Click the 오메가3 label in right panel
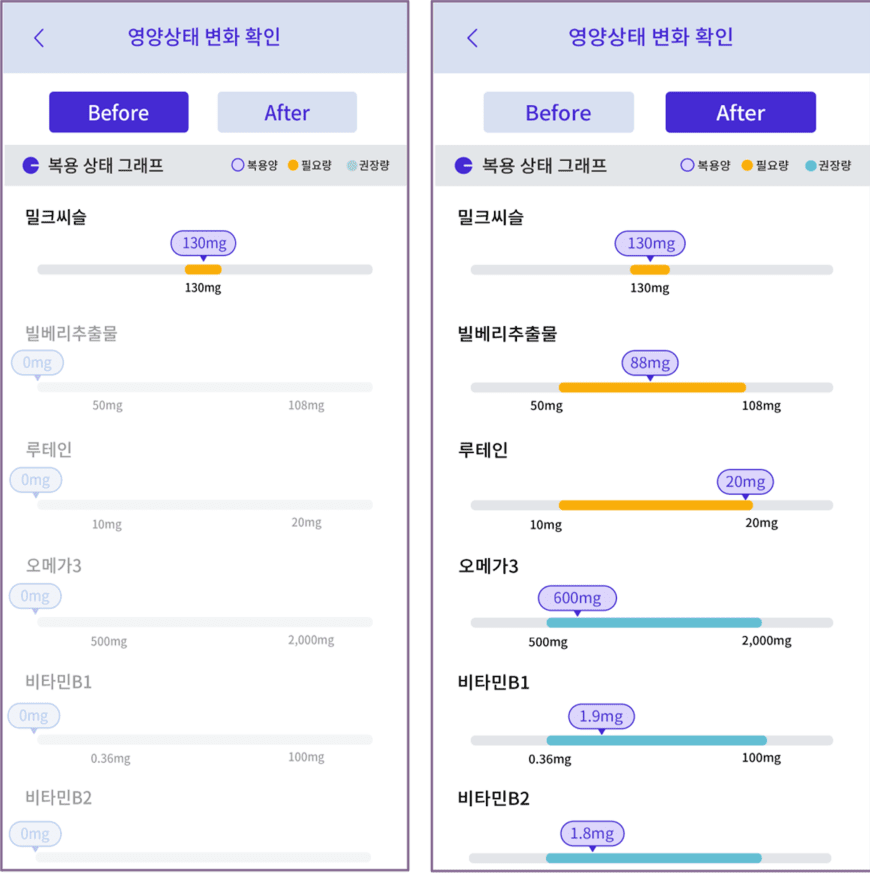870x873 pixels. coord(487,566)
